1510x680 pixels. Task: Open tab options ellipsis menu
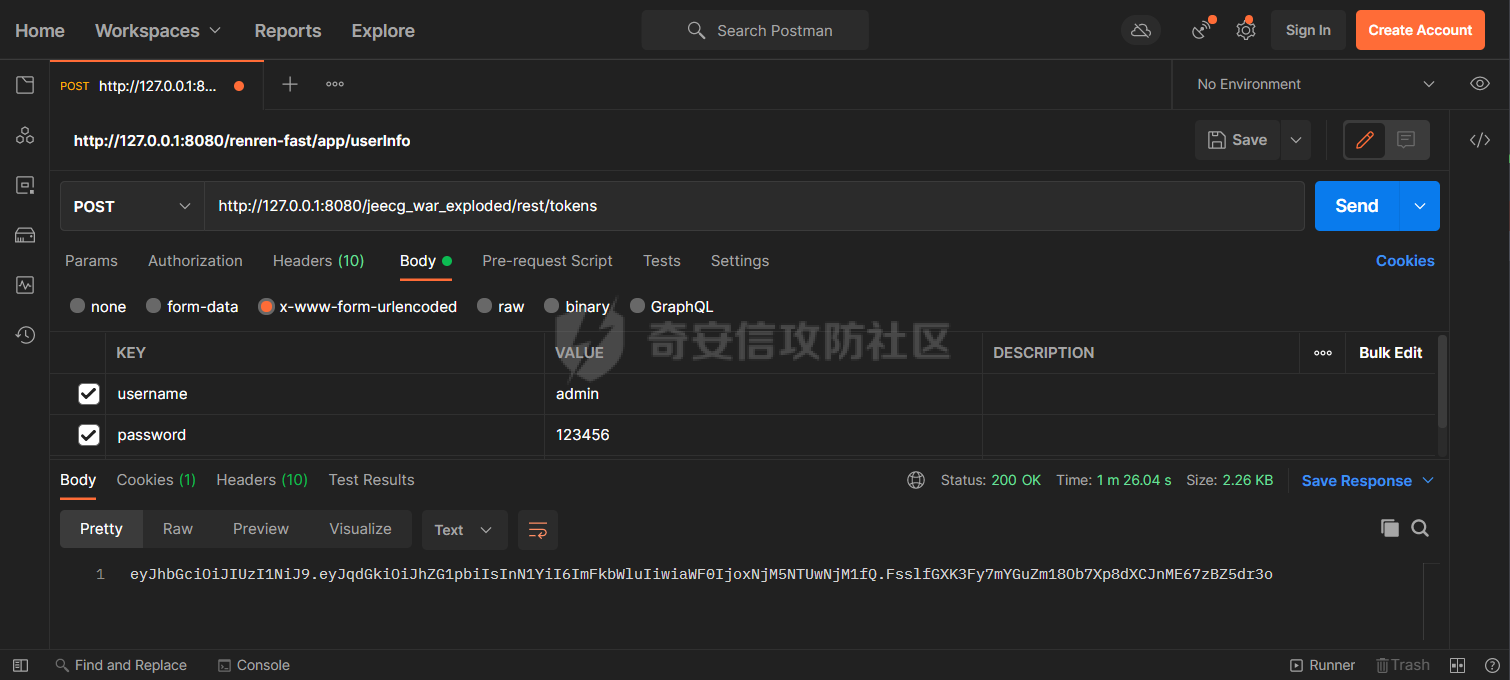click(x=335, y=84)
